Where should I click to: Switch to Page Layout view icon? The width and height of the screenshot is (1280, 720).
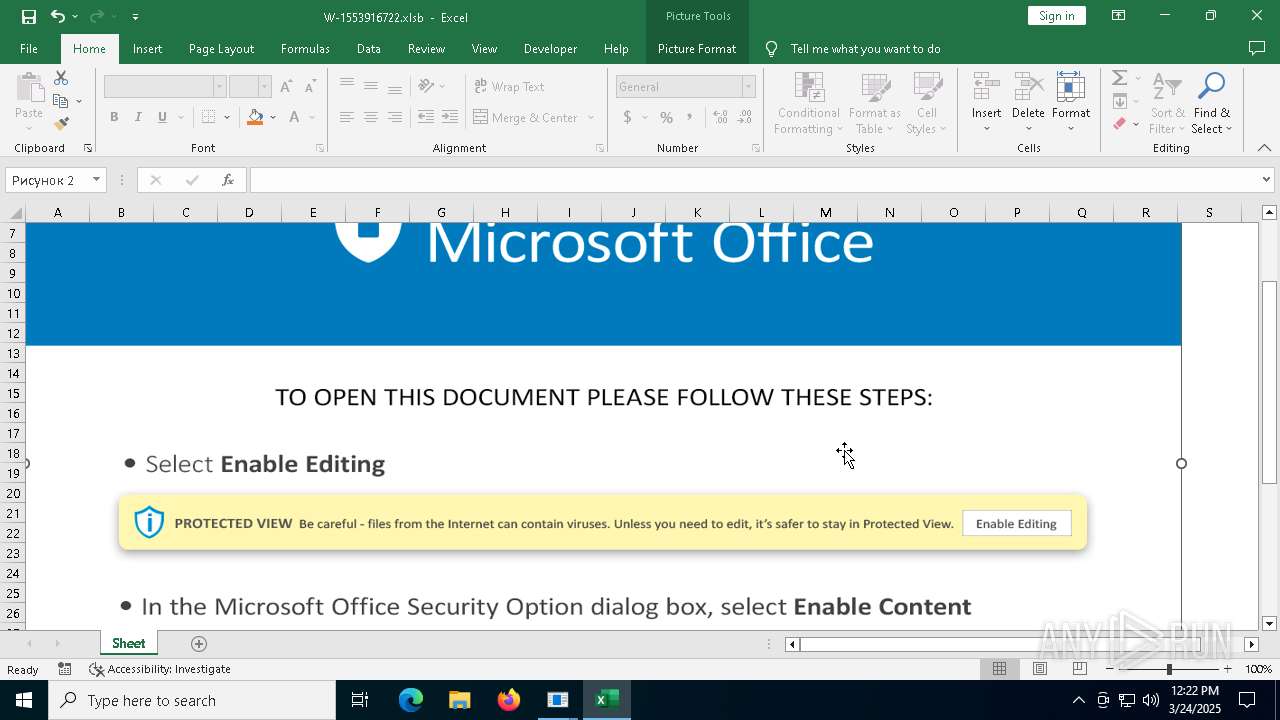tap(1039, 669)
